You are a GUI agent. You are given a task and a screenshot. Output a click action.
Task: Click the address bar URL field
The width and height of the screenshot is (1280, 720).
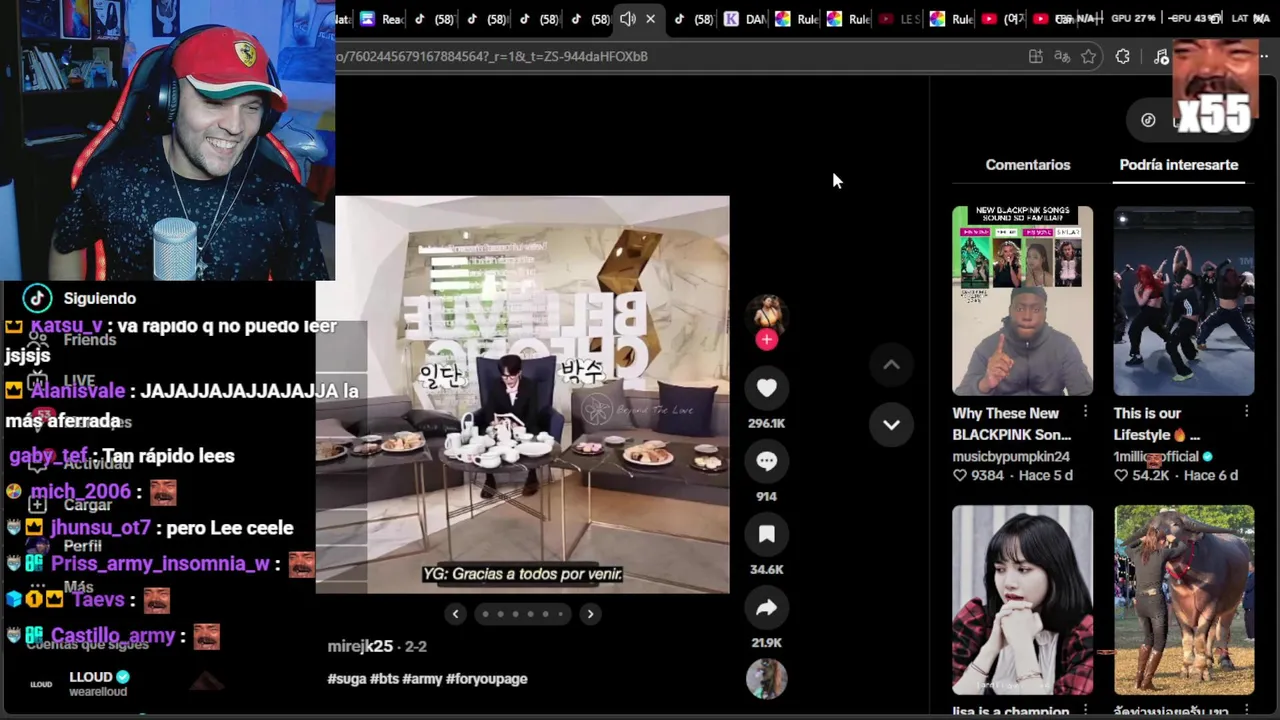pyautogui.click(x=680, y=57)
